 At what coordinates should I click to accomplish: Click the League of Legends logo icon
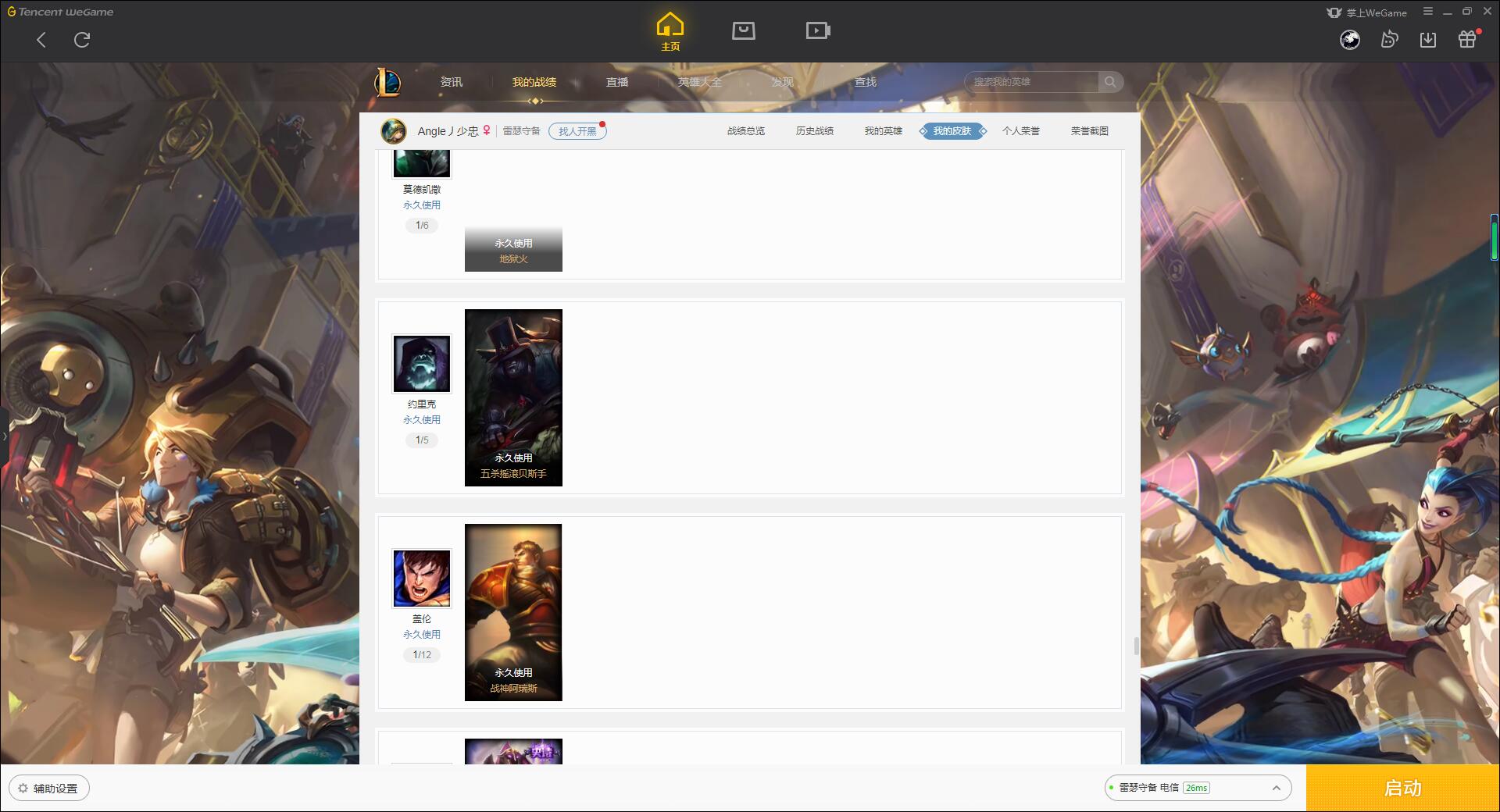(x=387, y=82)
